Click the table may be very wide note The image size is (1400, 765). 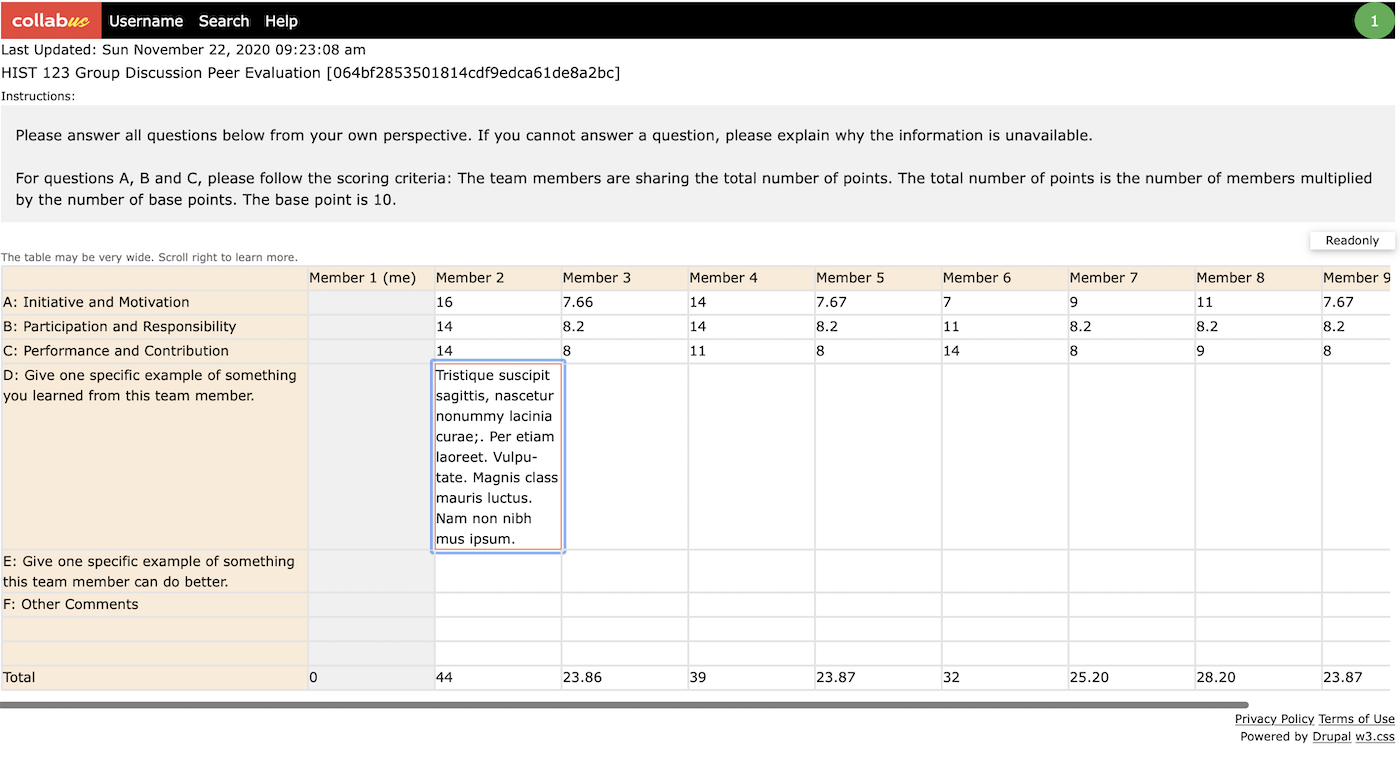pyautogui.click(x=149, y=257)
